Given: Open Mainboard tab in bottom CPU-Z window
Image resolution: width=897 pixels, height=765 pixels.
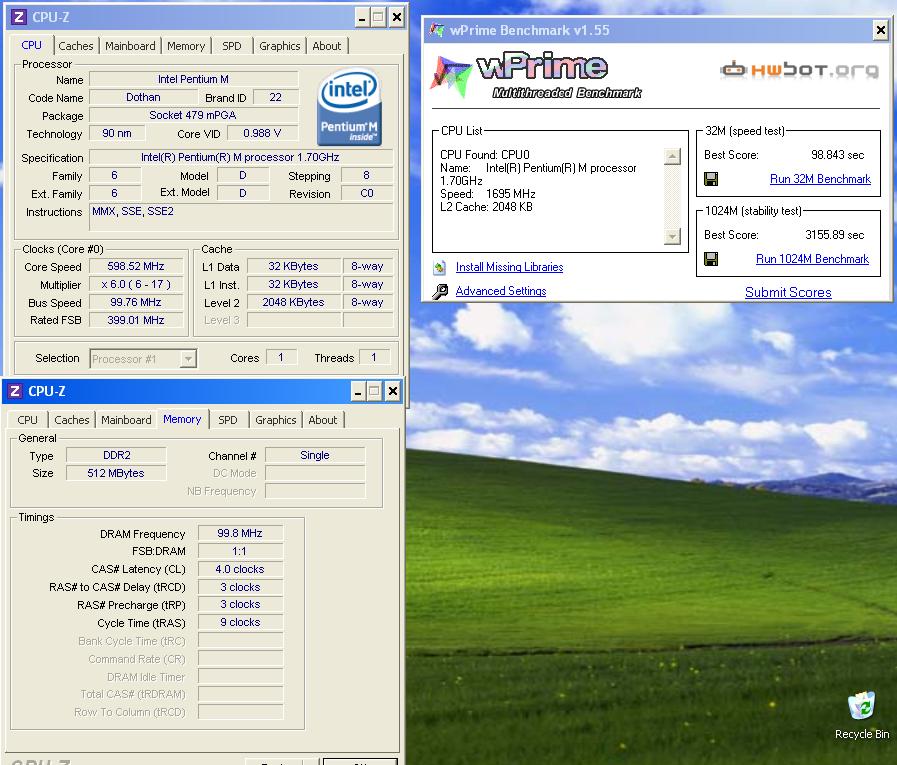Looking at the screenshot, I should [x=126, y=420].
